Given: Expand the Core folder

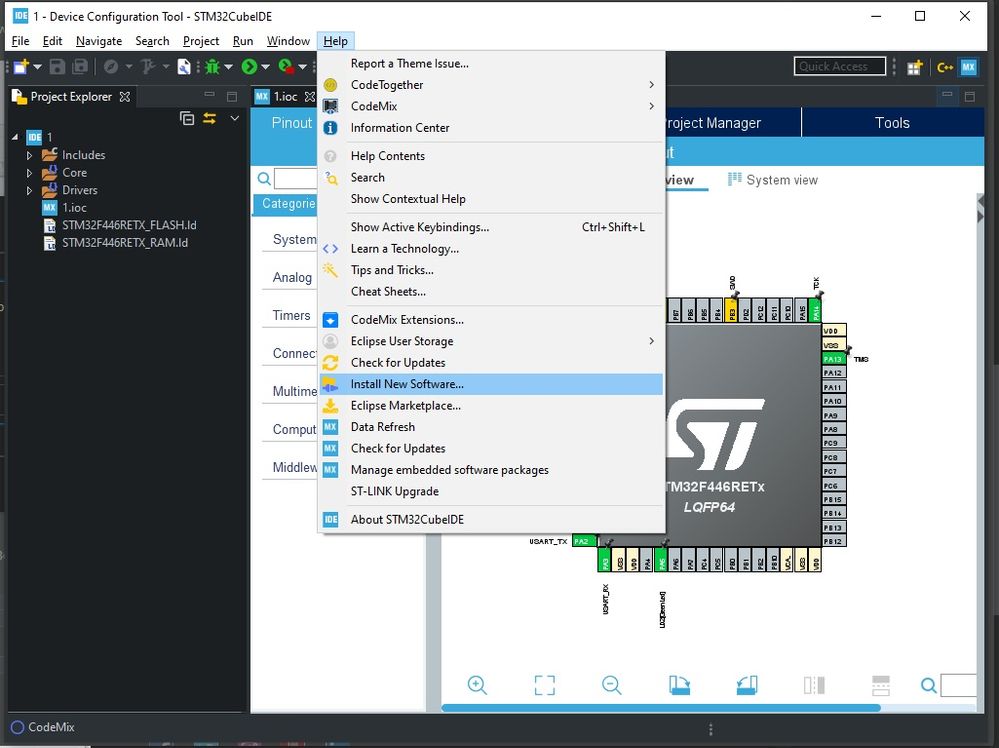Looking at the screenshot, I should coord(29,173).
